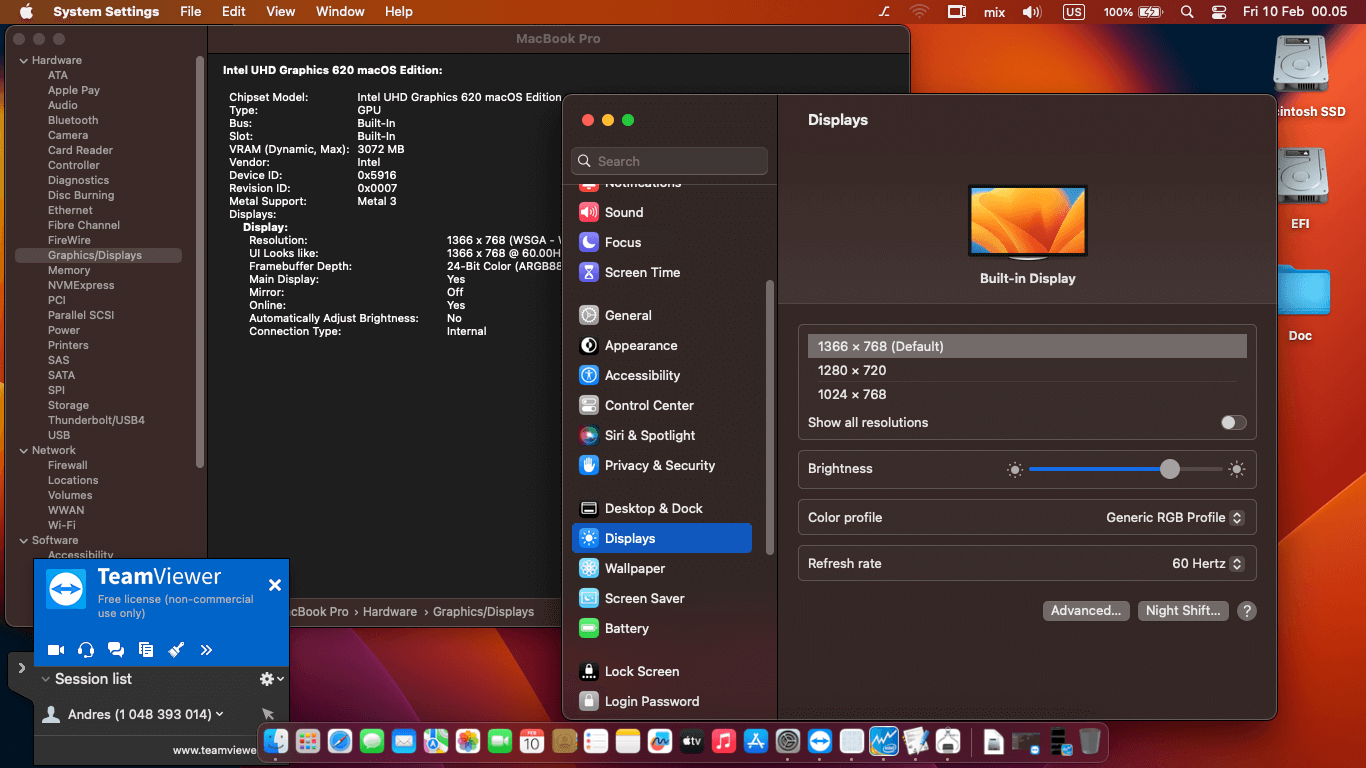Open TeamViewer file transfer documents icon
This screenshot has height=768, width=1366.
coord(146,650)
